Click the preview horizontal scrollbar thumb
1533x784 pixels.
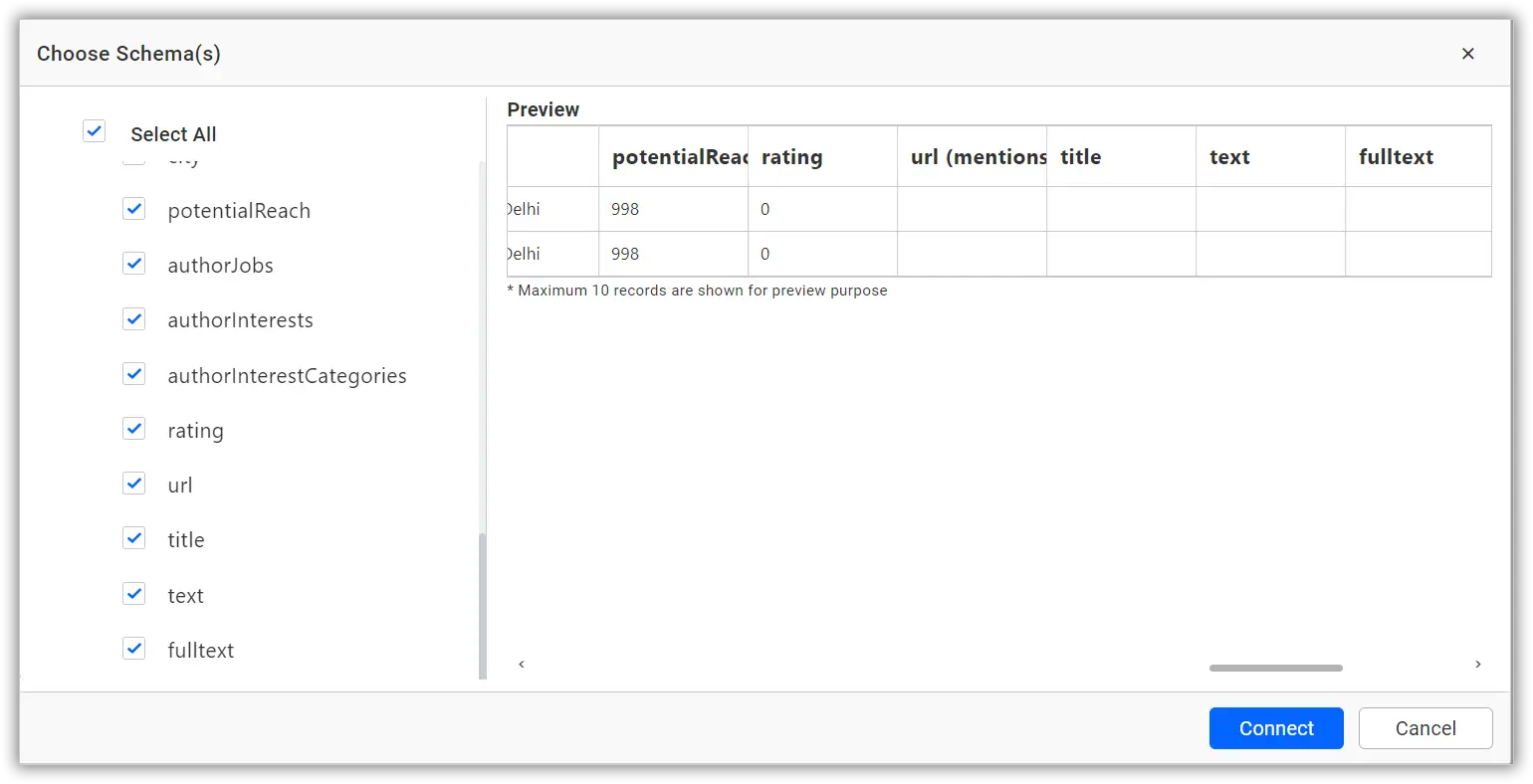pyautogui.click(x=1275, y=668)
